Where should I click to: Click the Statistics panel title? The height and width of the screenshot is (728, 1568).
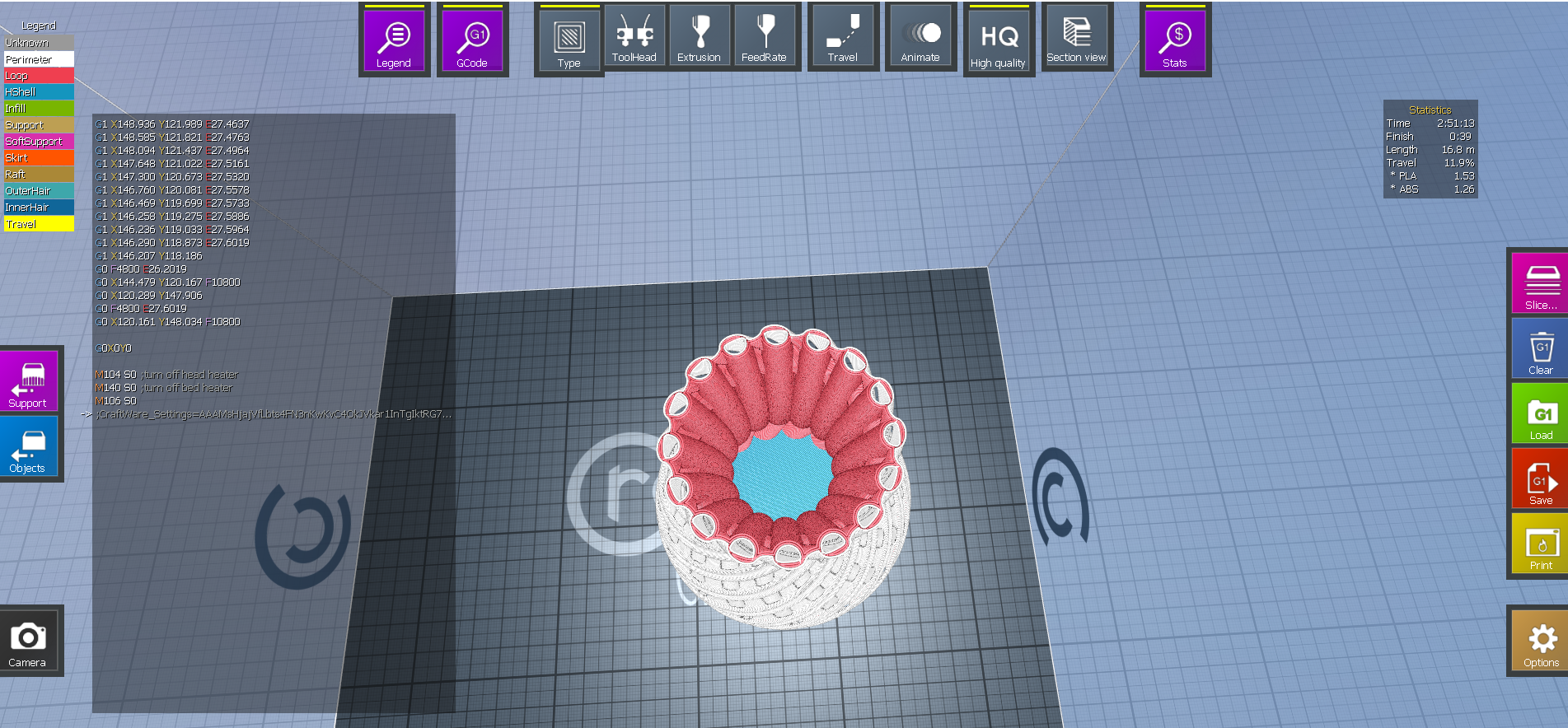(1430, 110)
